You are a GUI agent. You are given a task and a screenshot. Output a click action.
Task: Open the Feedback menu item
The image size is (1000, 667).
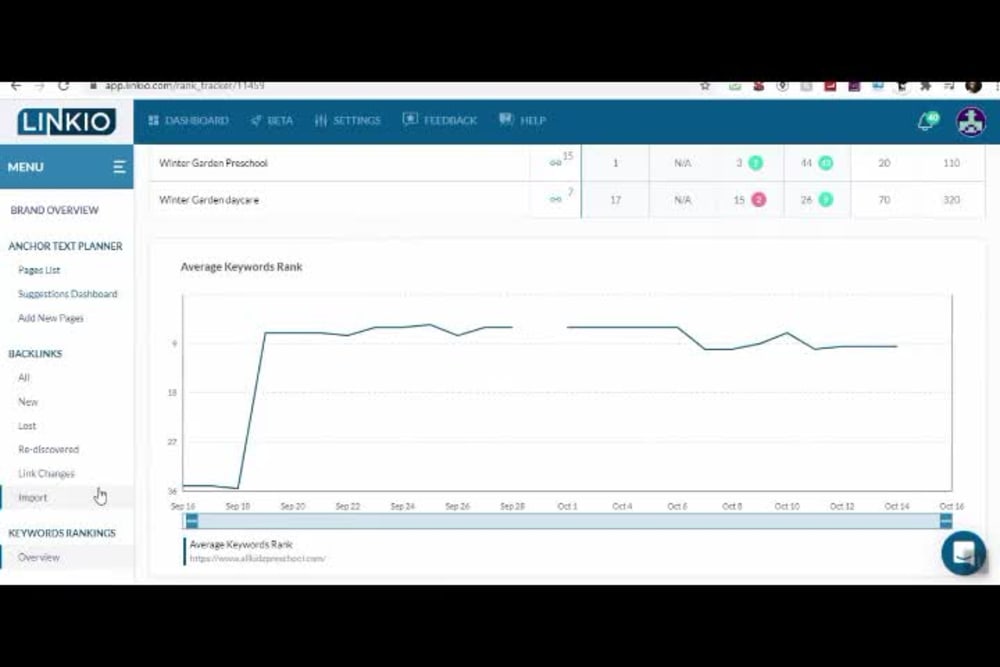click(x=440, y=120)
